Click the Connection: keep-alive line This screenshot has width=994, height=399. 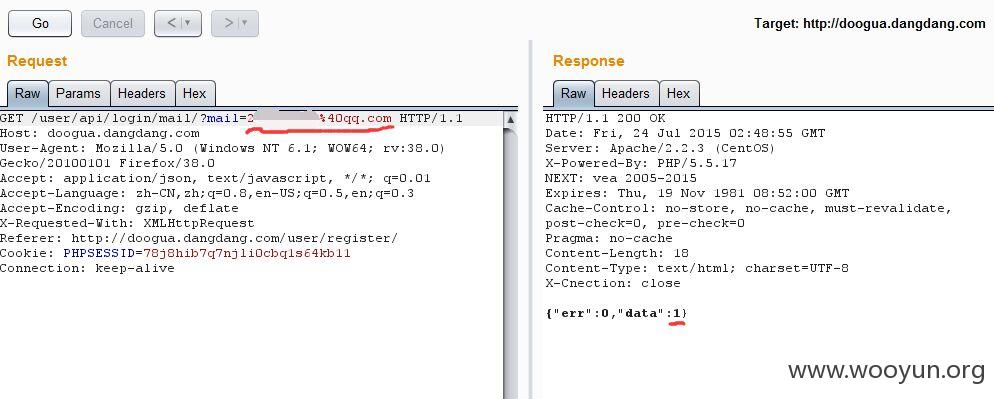click(x=87, y=268)
